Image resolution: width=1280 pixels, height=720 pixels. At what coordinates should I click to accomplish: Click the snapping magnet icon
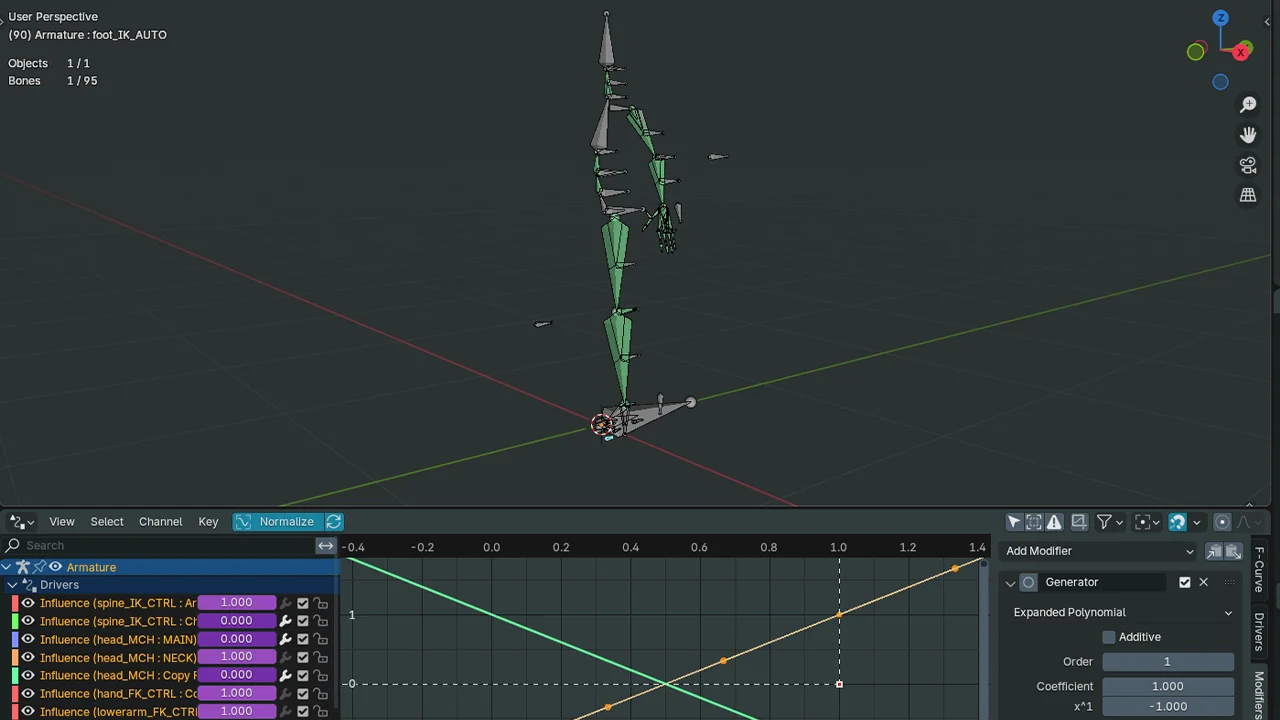pos(1177,522)
